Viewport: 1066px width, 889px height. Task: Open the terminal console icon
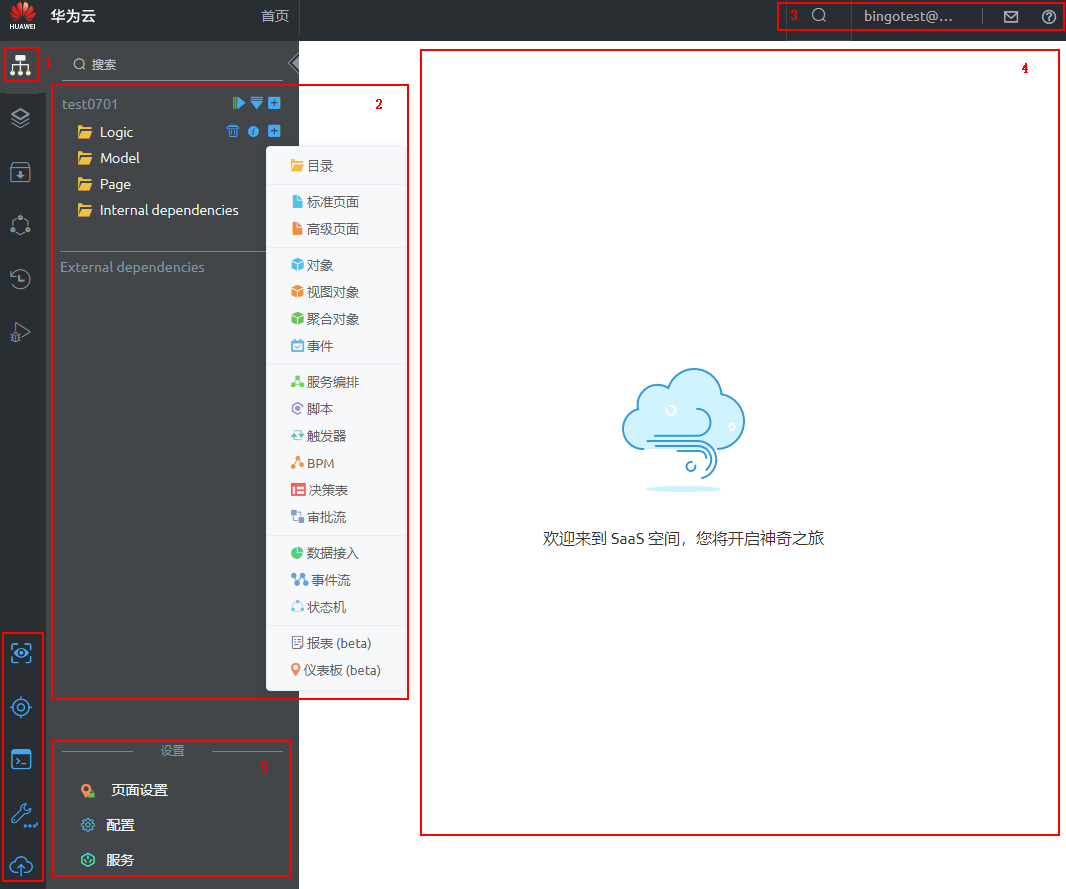tap(21, 760)
